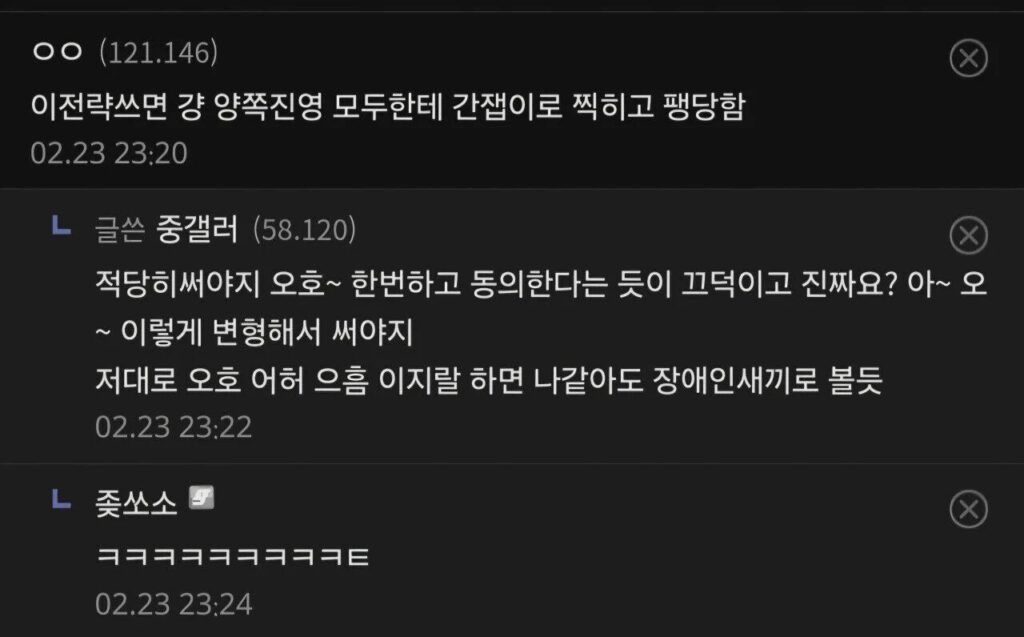1024x637 pixels.
Task: Click the timestamp 02.23 23:22
Action: pyautogui.click(x=174, y=427)
